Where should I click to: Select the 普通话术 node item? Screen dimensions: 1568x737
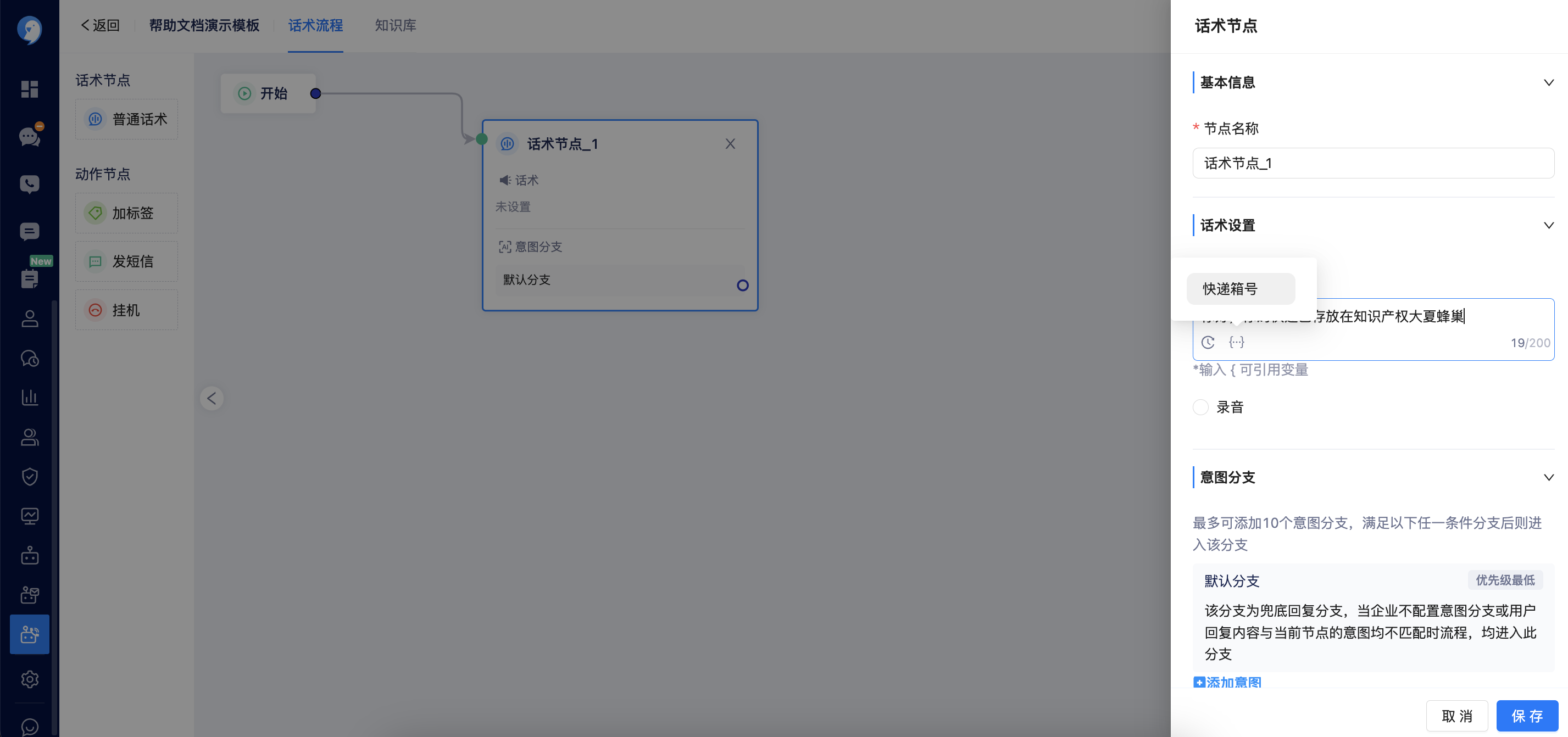(x=126, y=119)
